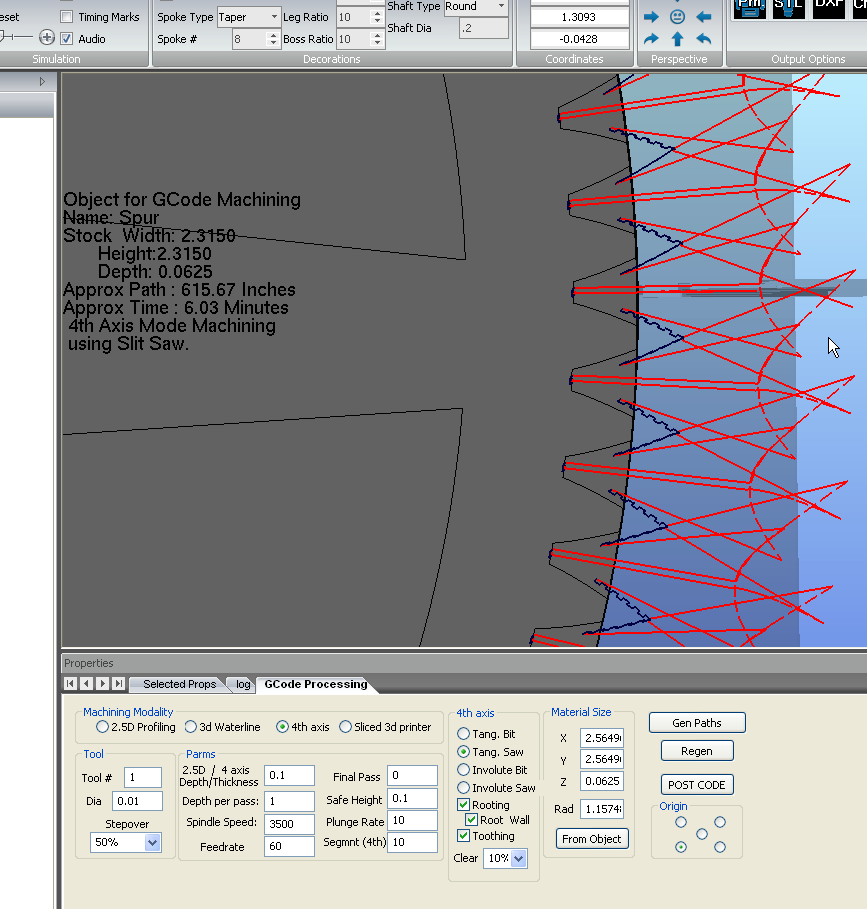Image resolution: width=867 pixels, height=909 pixels.
Task: Jump to first tab using tab-scroll icon
Action: click(70, 684)
